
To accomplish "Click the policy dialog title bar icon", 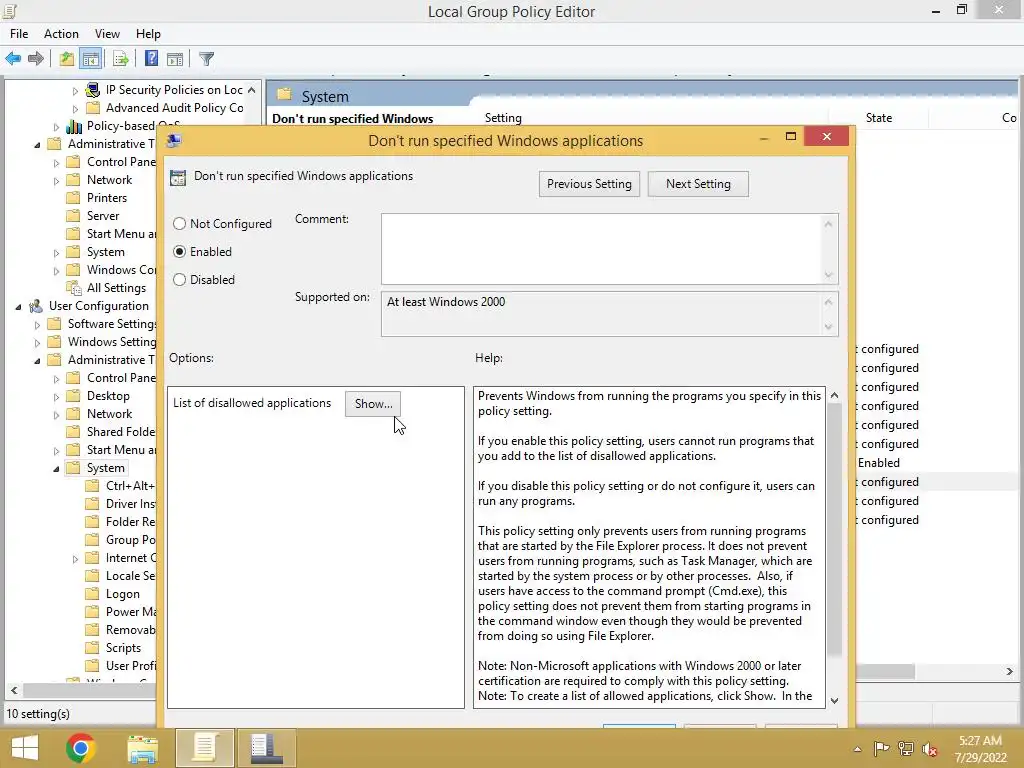I will coord(174,140).
